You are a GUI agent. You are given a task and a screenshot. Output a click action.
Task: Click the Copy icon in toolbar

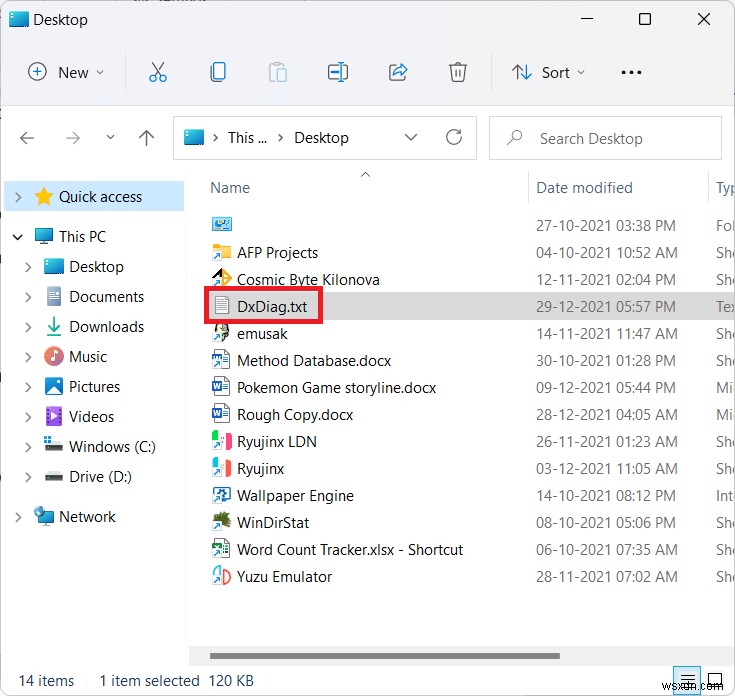coord(218,72)
